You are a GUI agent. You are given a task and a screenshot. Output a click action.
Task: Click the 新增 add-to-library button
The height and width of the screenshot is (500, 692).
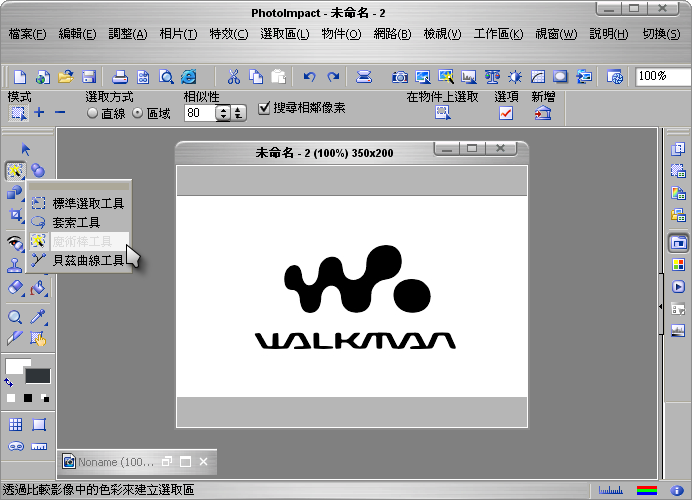(x=543, y=113)
